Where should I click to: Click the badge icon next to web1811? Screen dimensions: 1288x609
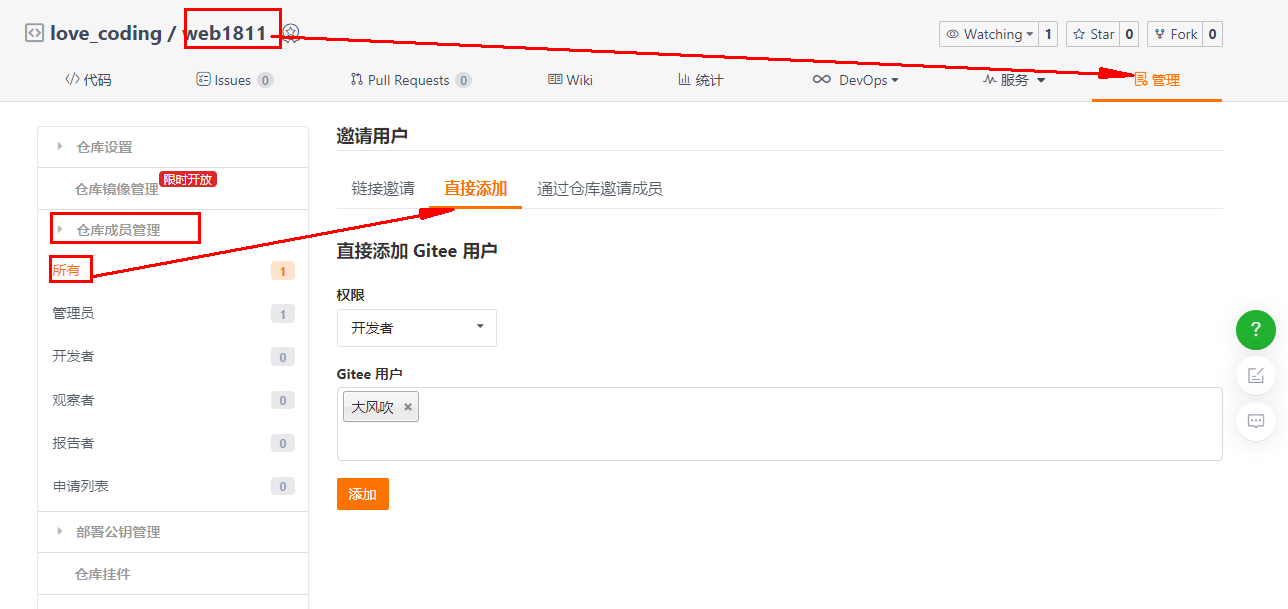point(291,33)
